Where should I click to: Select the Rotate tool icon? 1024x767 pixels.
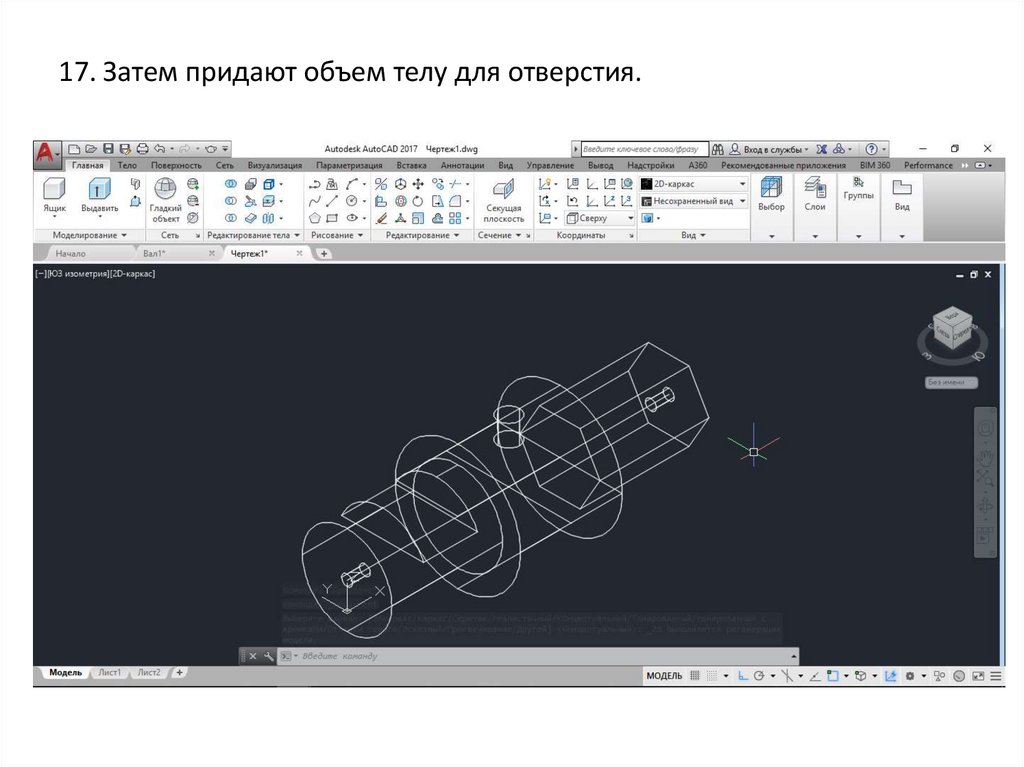(417, 201)
